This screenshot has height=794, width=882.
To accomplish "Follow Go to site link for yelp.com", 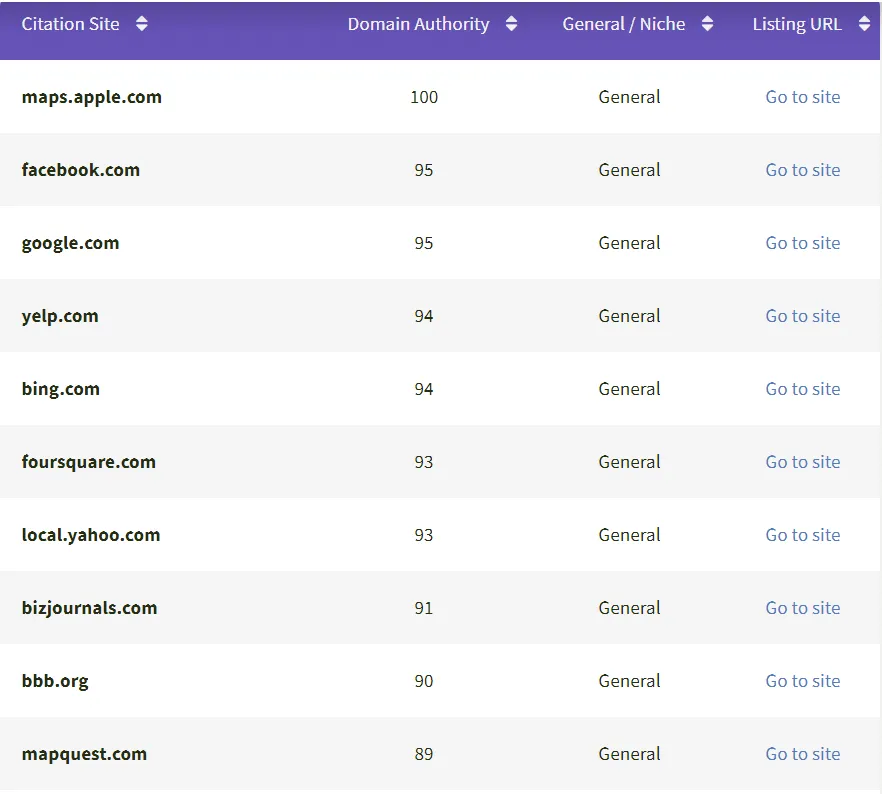I will (x=802, y=316).
